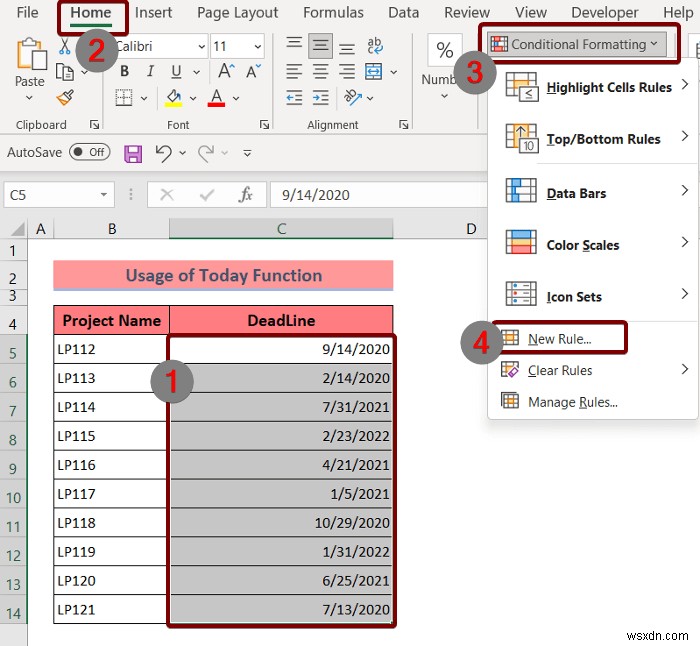Click the Increase Indent icon
This screenshot has width=700, height=646.
tap(320, 98)
